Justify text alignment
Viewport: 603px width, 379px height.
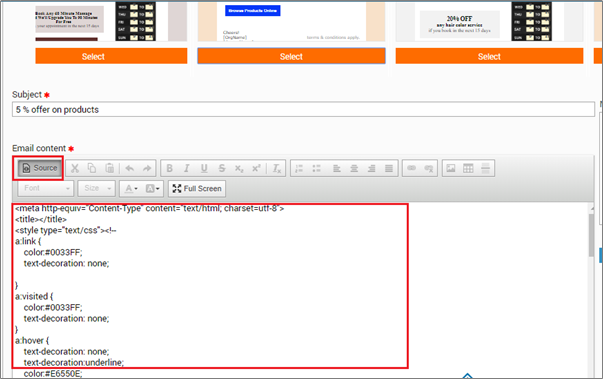click(x=389, y=168)
